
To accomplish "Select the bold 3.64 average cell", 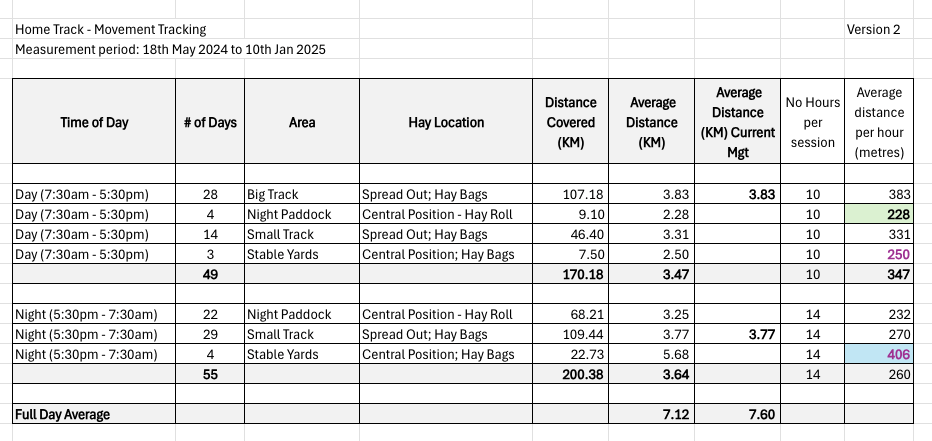I will (x=651, y=374).
